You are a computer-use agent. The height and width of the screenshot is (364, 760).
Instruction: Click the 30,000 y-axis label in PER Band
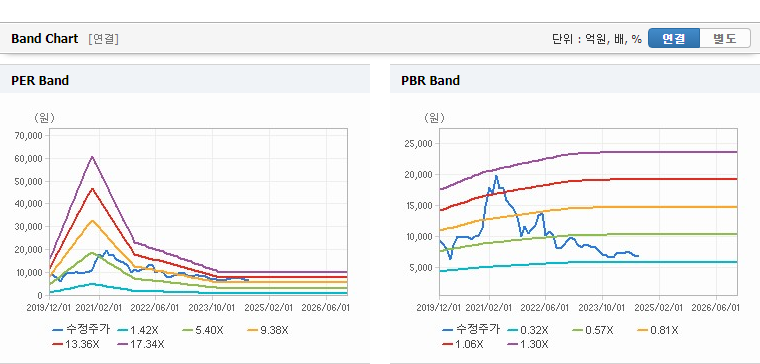pos(29,226)
